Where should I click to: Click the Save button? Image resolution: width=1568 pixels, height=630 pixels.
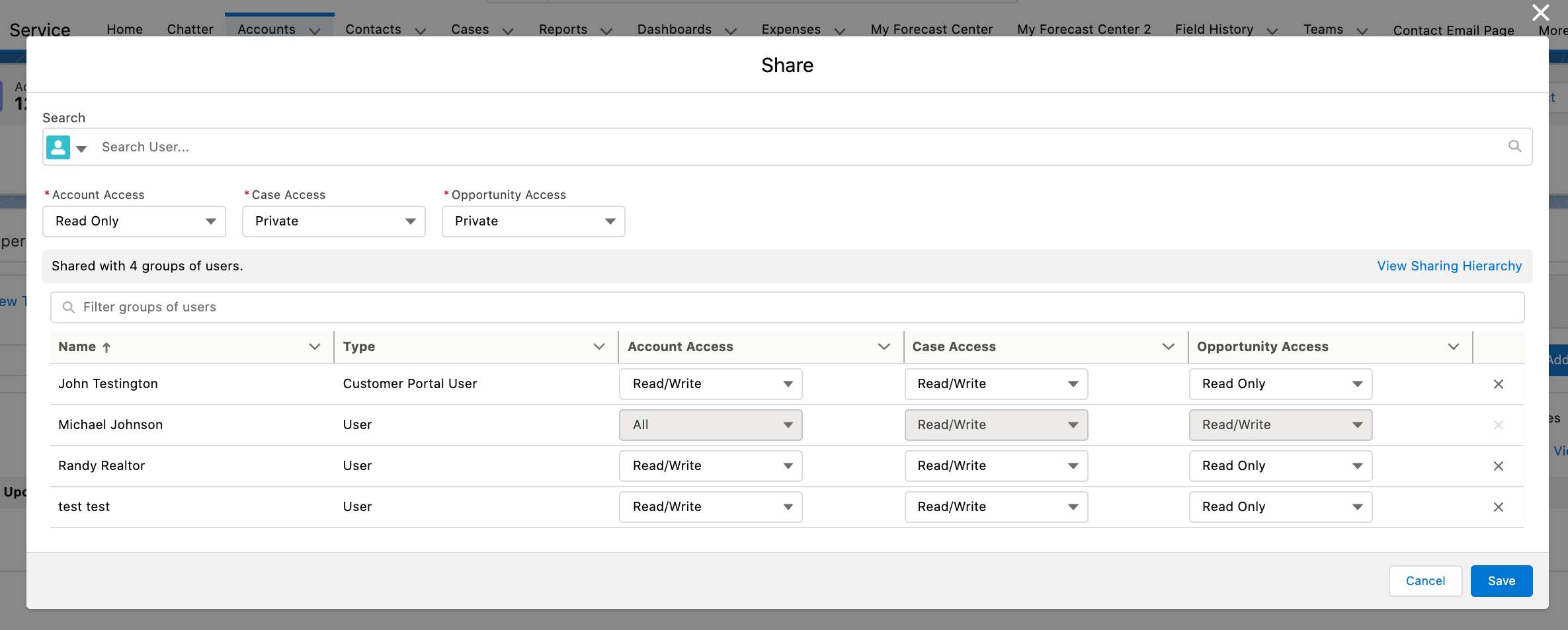coord(1501,580)
